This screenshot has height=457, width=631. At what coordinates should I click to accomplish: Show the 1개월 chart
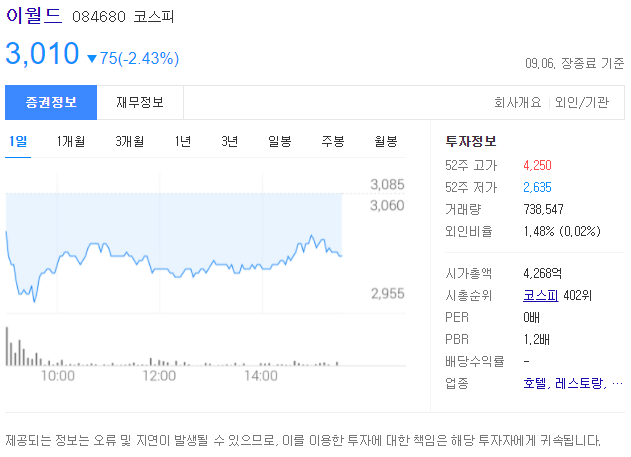70,141
